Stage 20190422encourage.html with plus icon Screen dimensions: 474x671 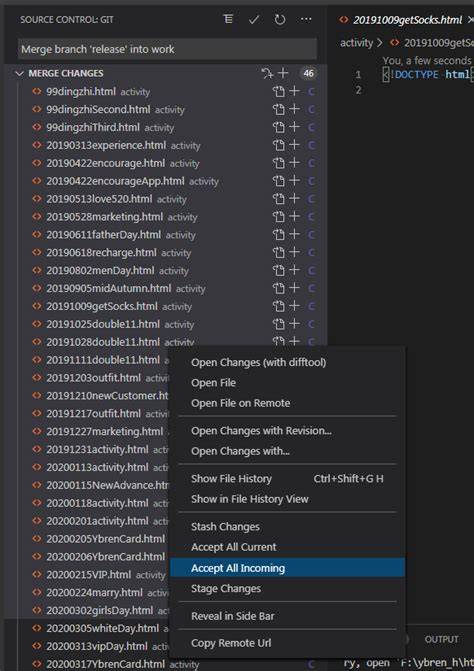coord(294,163)
